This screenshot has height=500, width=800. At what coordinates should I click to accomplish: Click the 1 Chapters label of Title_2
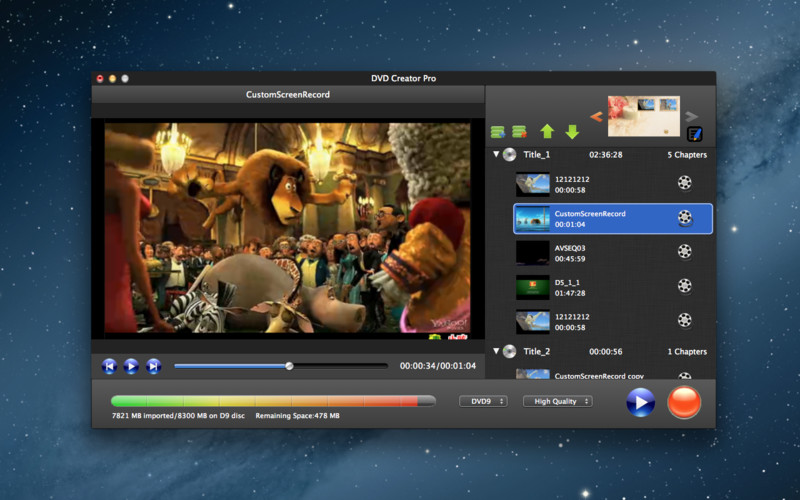(687, 352)
